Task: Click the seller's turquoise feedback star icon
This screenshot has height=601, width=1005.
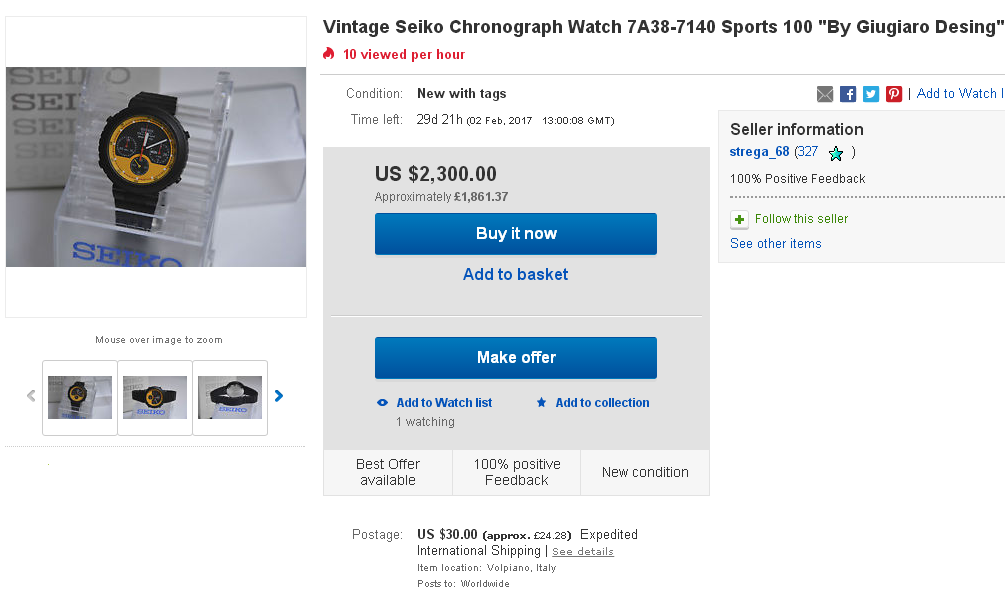Action: (x=836, y=154)
